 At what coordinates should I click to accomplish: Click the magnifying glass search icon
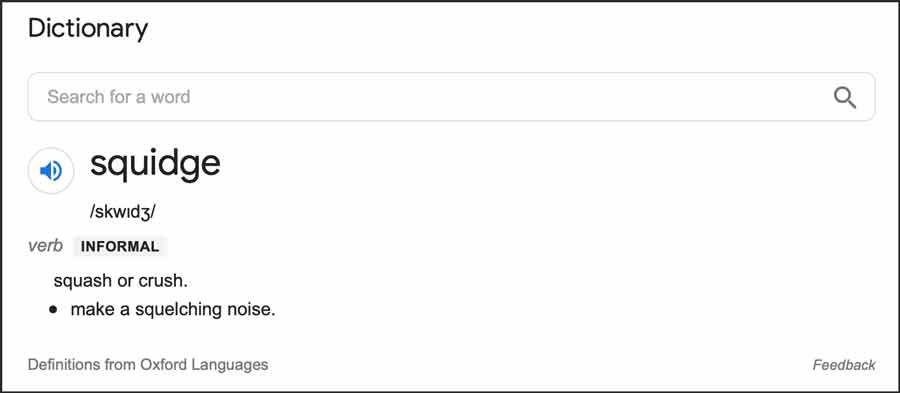click(x=844, y=98)
